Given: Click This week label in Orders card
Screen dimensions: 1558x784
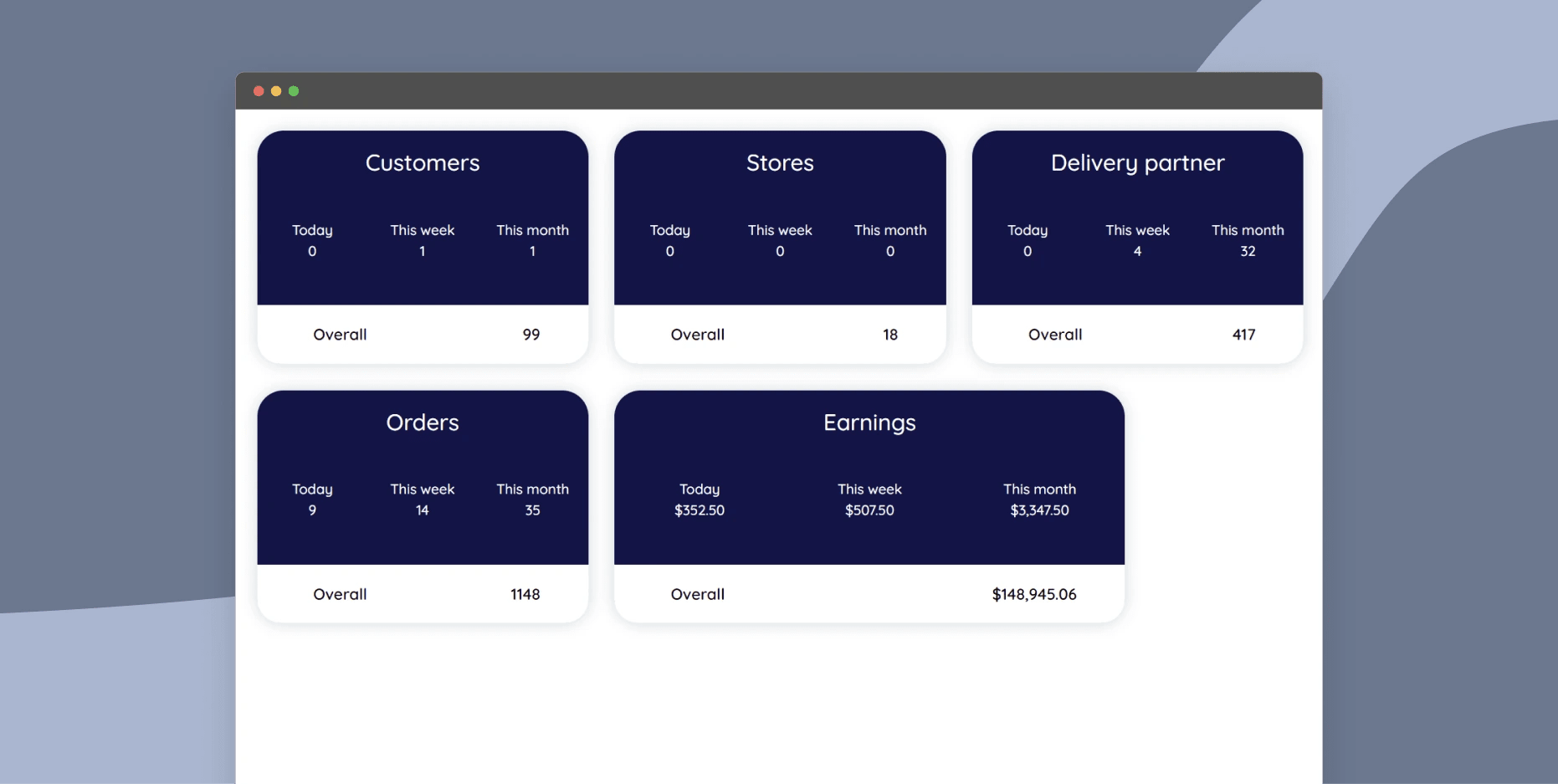Looking at the screenshot, I should (423, 489).
